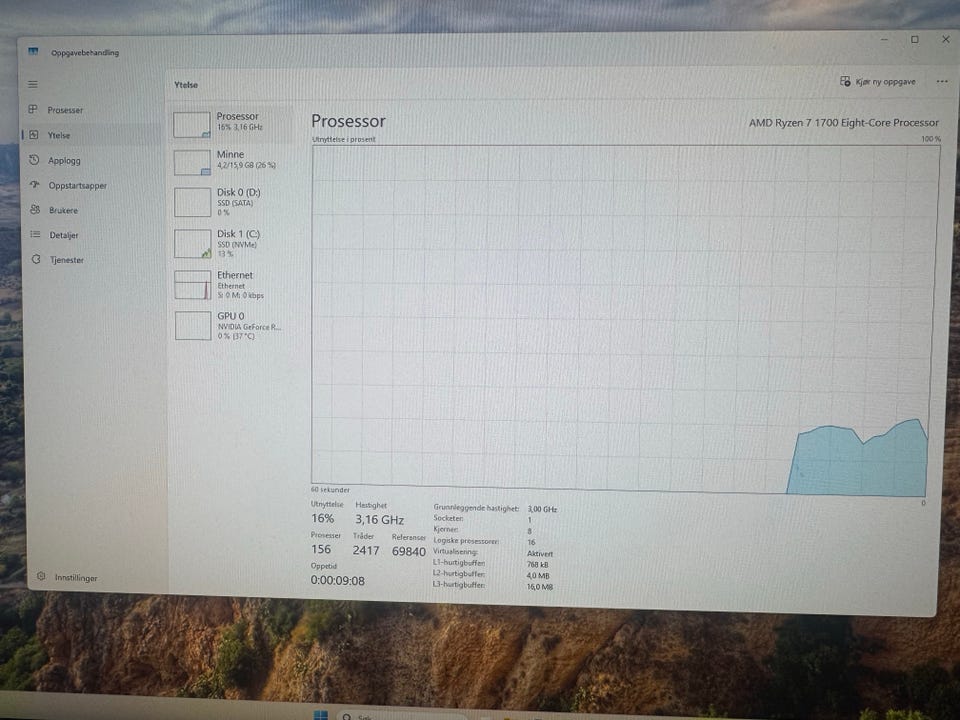Click AMD Ryzen 7 1700 processor name
Viewport: 960px width, 720px height.
coord(844,122)
